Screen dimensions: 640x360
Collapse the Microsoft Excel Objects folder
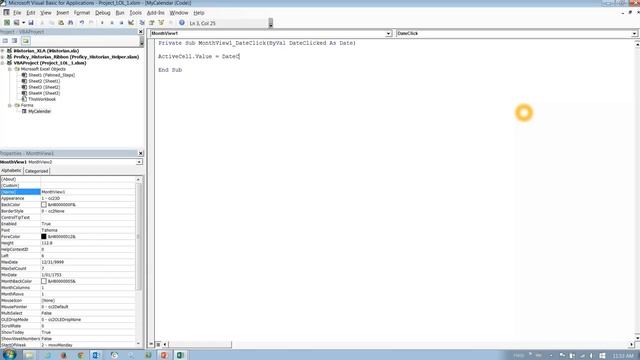[x=10, y=69]
